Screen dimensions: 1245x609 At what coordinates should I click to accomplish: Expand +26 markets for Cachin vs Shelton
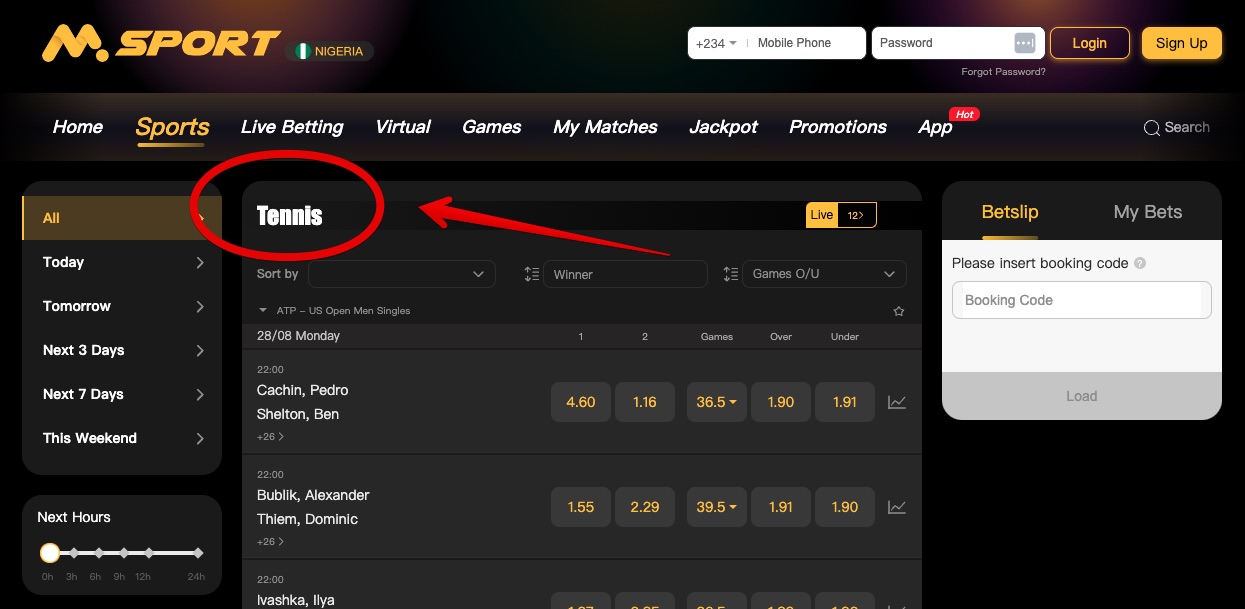pyautogui.click(x=270, y=436)
